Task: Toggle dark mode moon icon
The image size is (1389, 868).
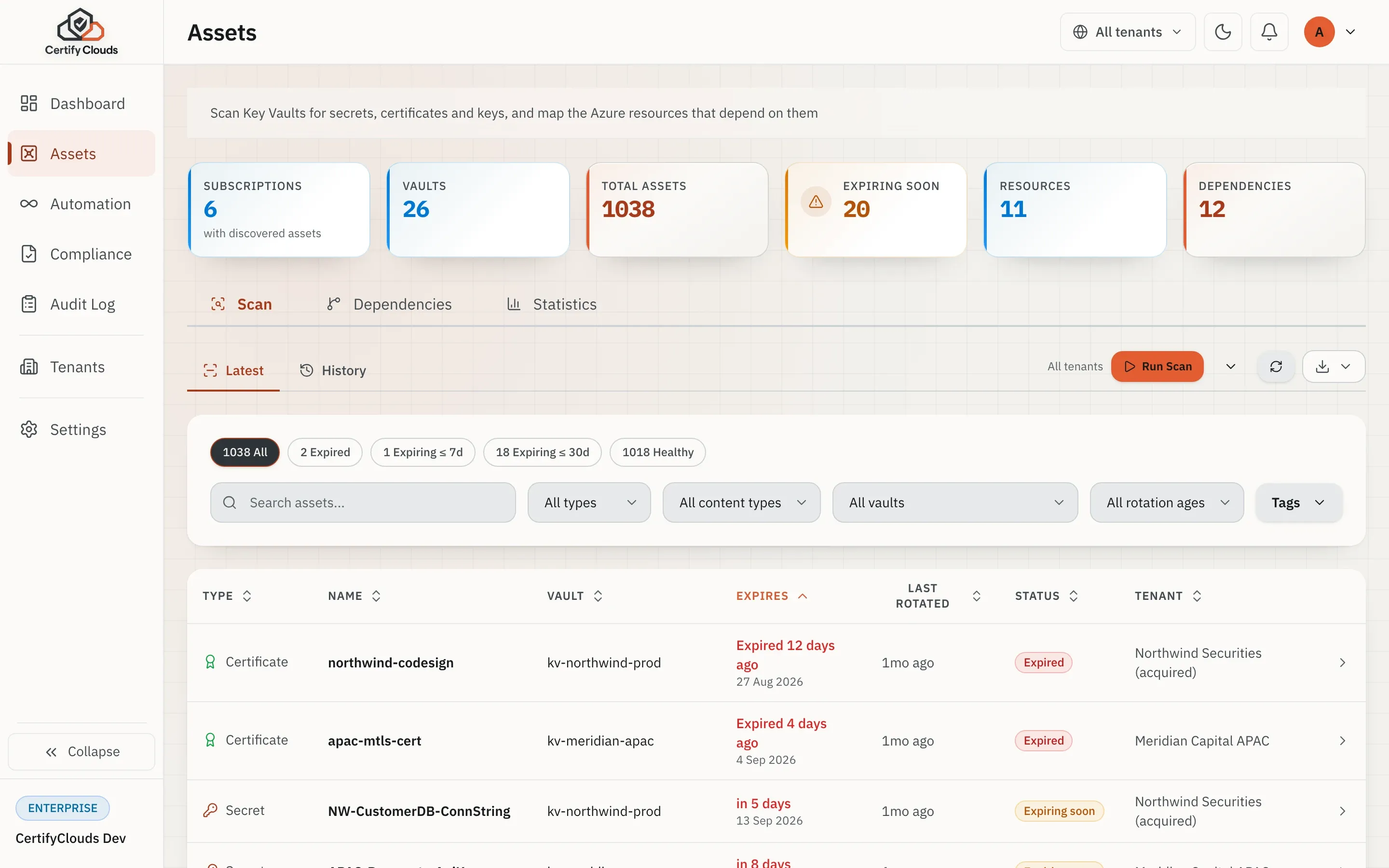Action: point(1223,31)
